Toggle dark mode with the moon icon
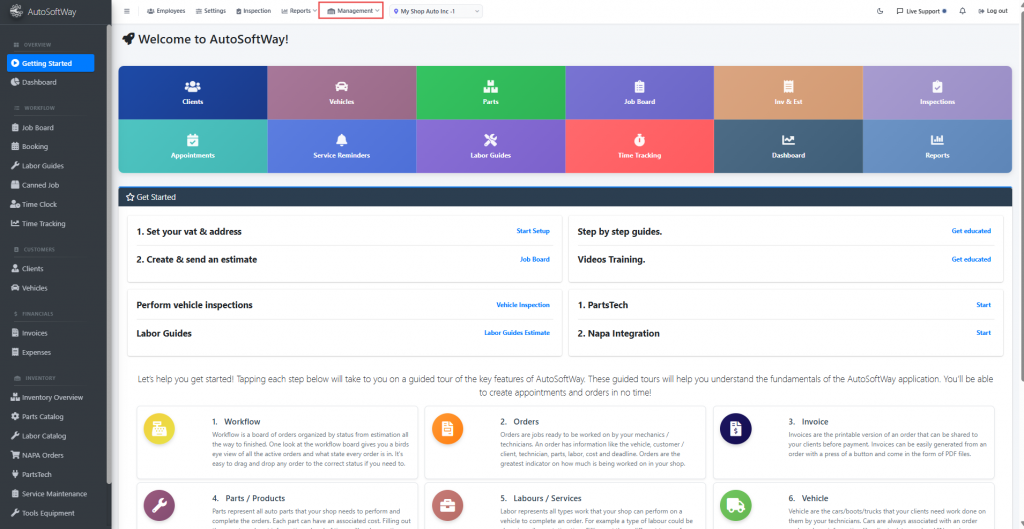 coord(879,11)
